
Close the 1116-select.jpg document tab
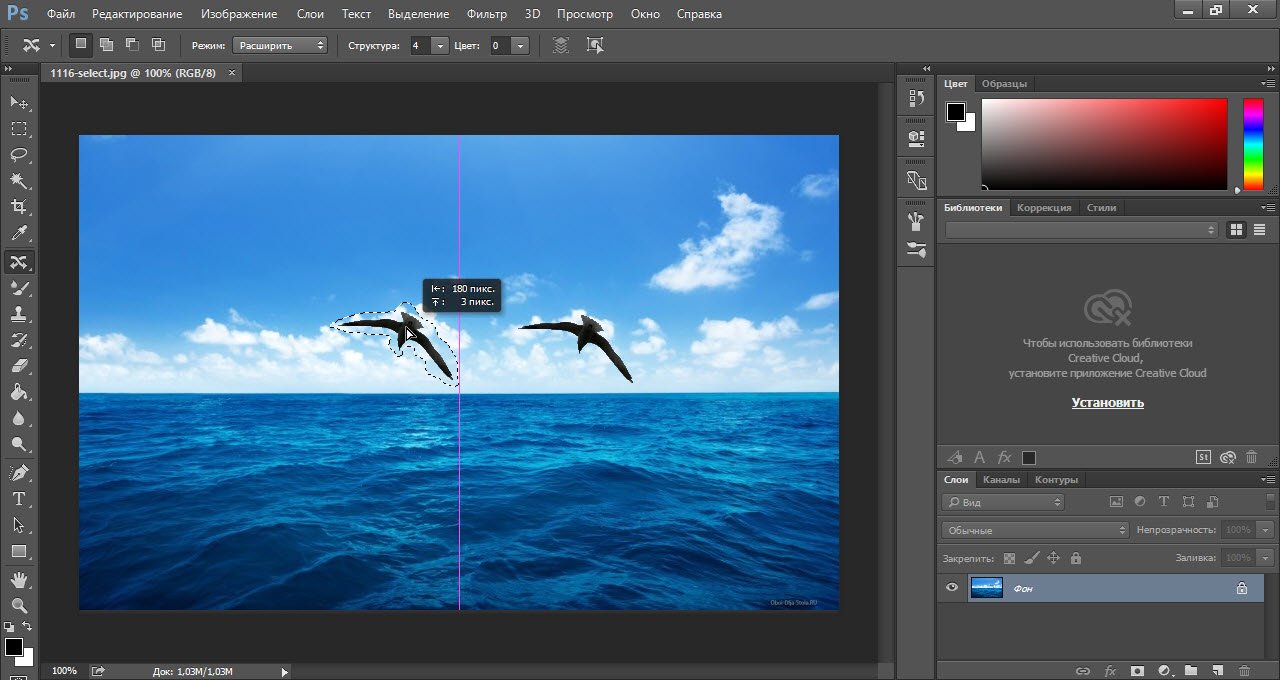click(x=232, y=73)
